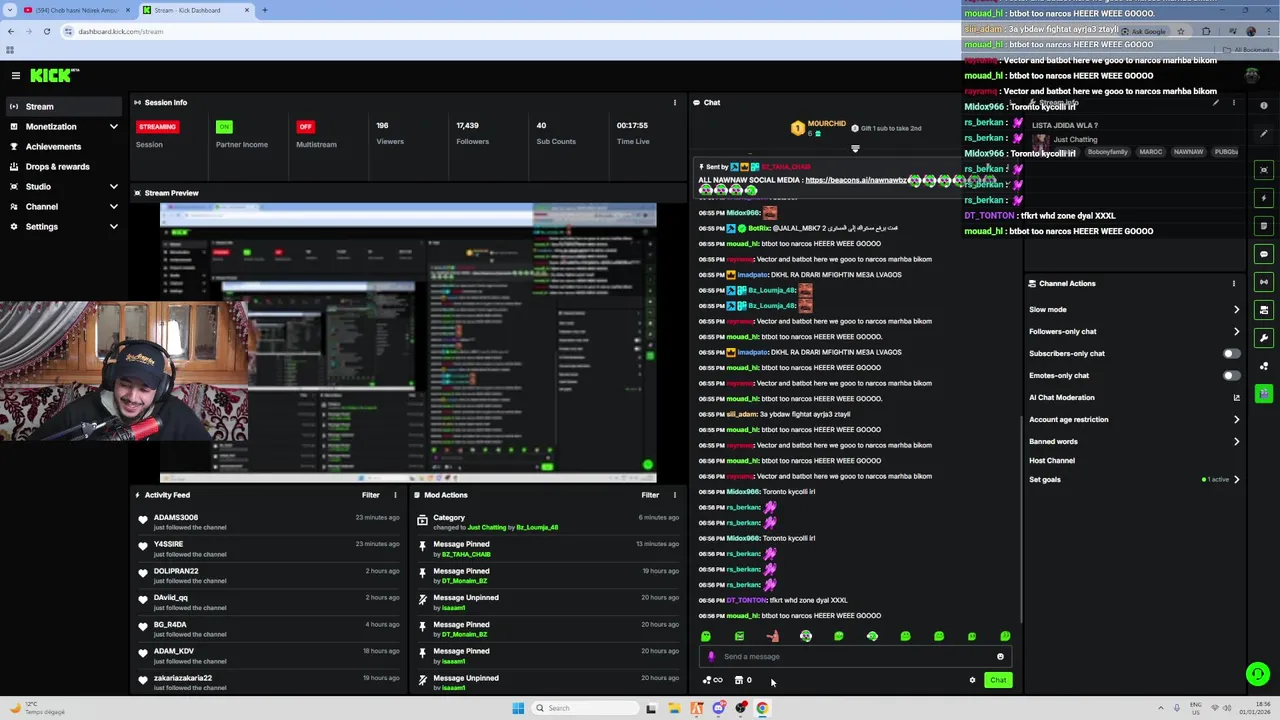The image size is (1280, 720).
Task: Collapse the pinned gift header arrow in chat
Action: 855,149
